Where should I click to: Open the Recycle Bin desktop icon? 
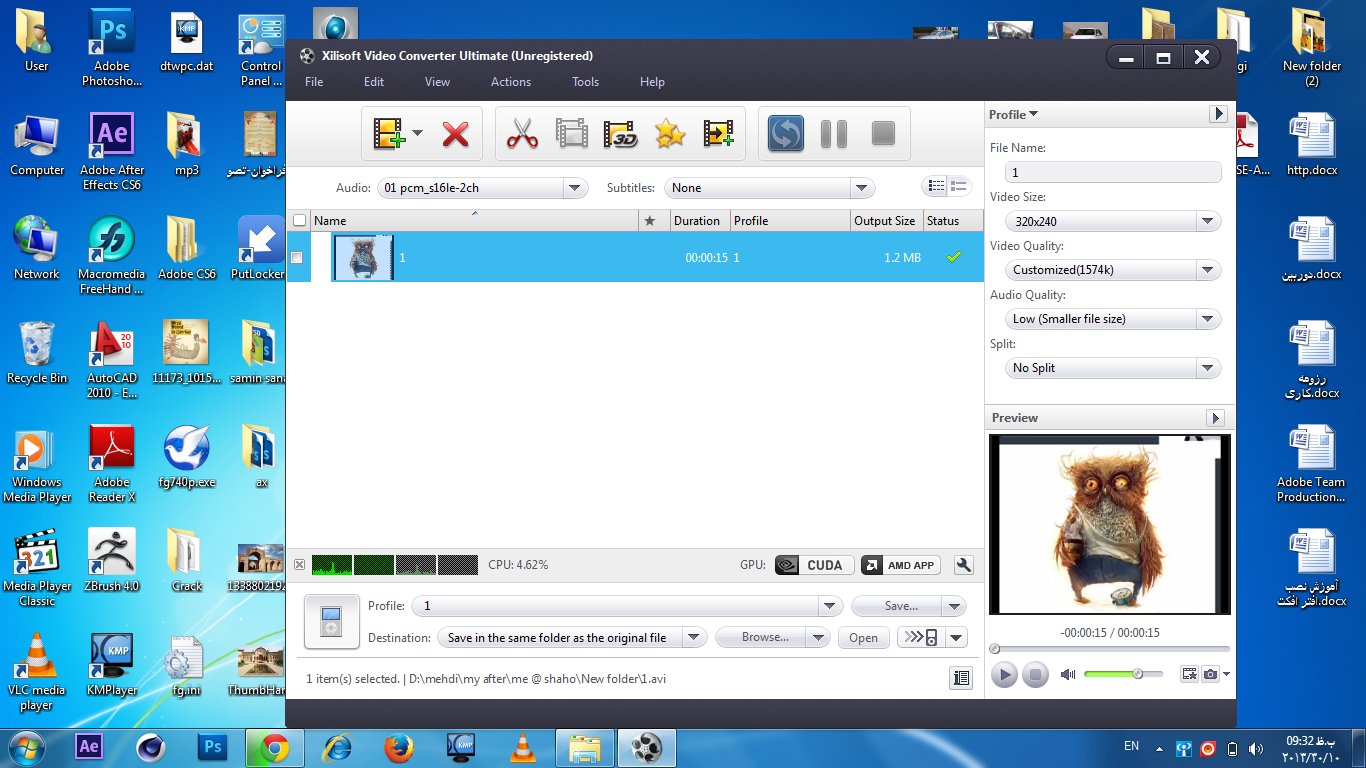(x=37, y=352)
